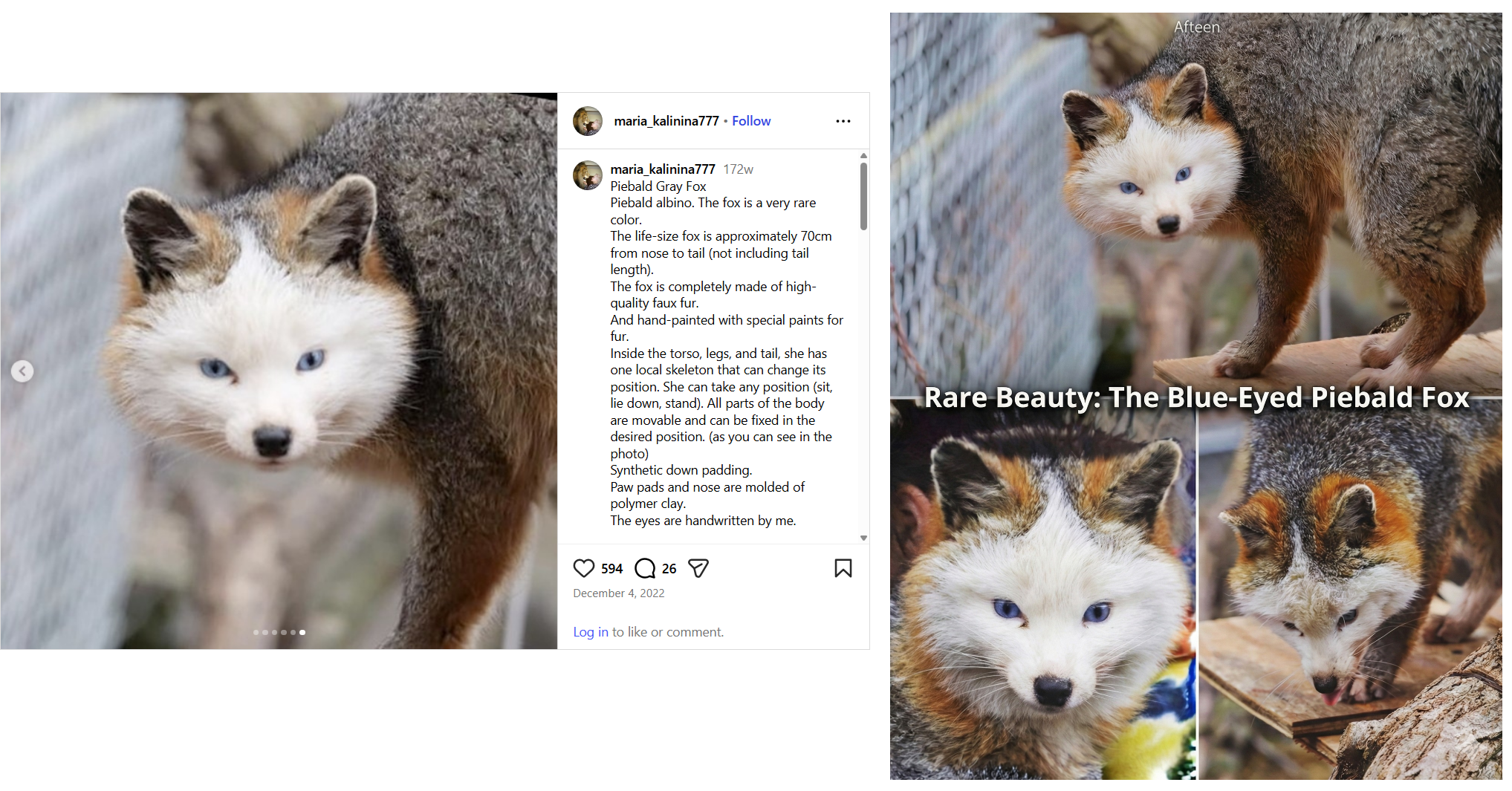Share the post with the paper plane icon
Screen dimensions: 1512x791
698,568
